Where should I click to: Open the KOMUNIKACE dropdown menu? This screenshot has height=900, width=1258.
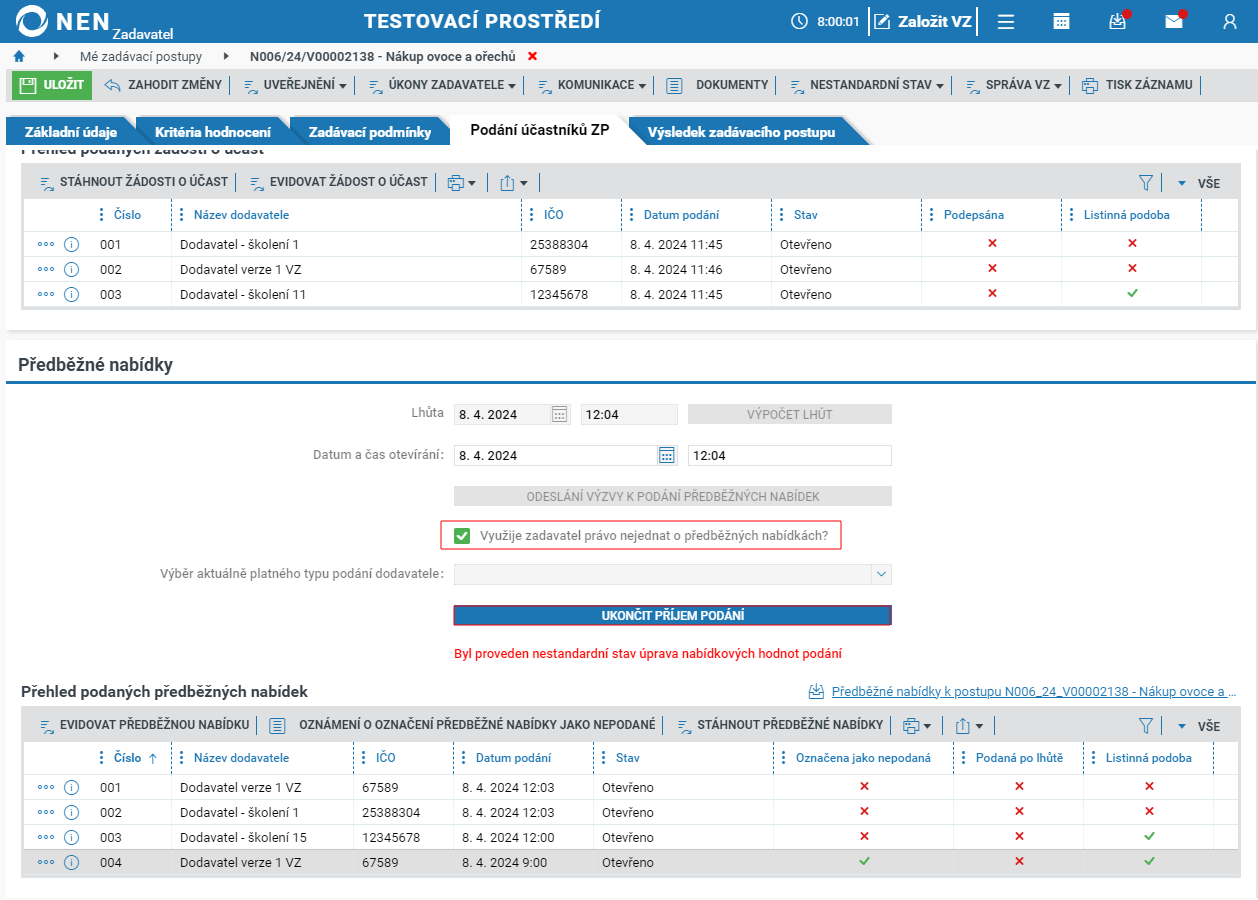coord(592,85)
